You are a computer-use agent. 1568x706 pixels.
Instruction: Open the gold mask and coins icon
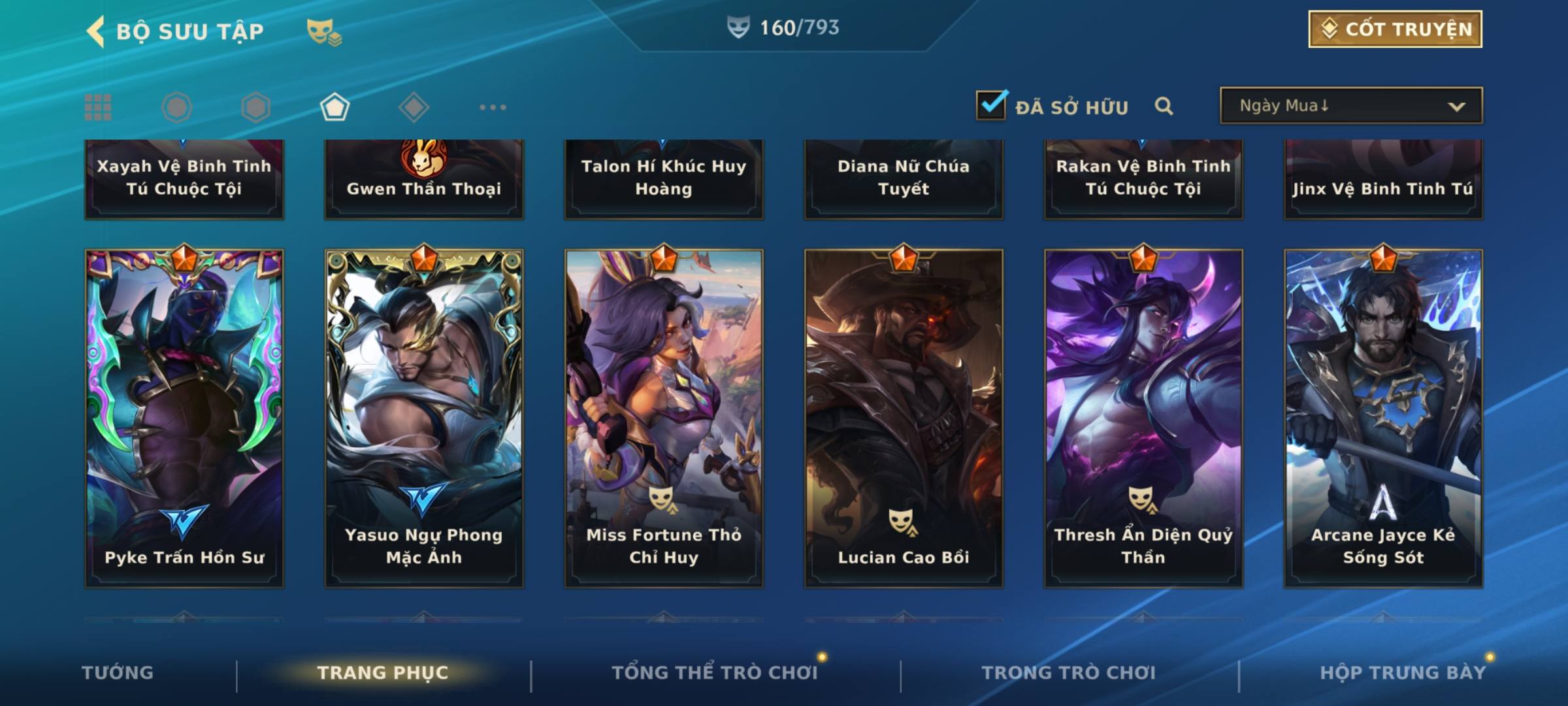tap(324, 31)
